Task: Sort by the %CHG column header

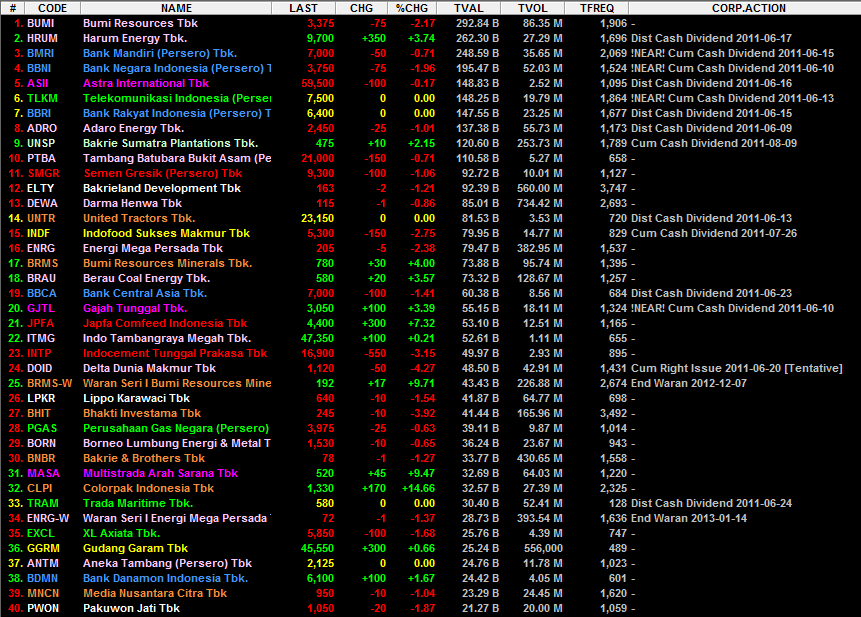Action: click(412, 8)
